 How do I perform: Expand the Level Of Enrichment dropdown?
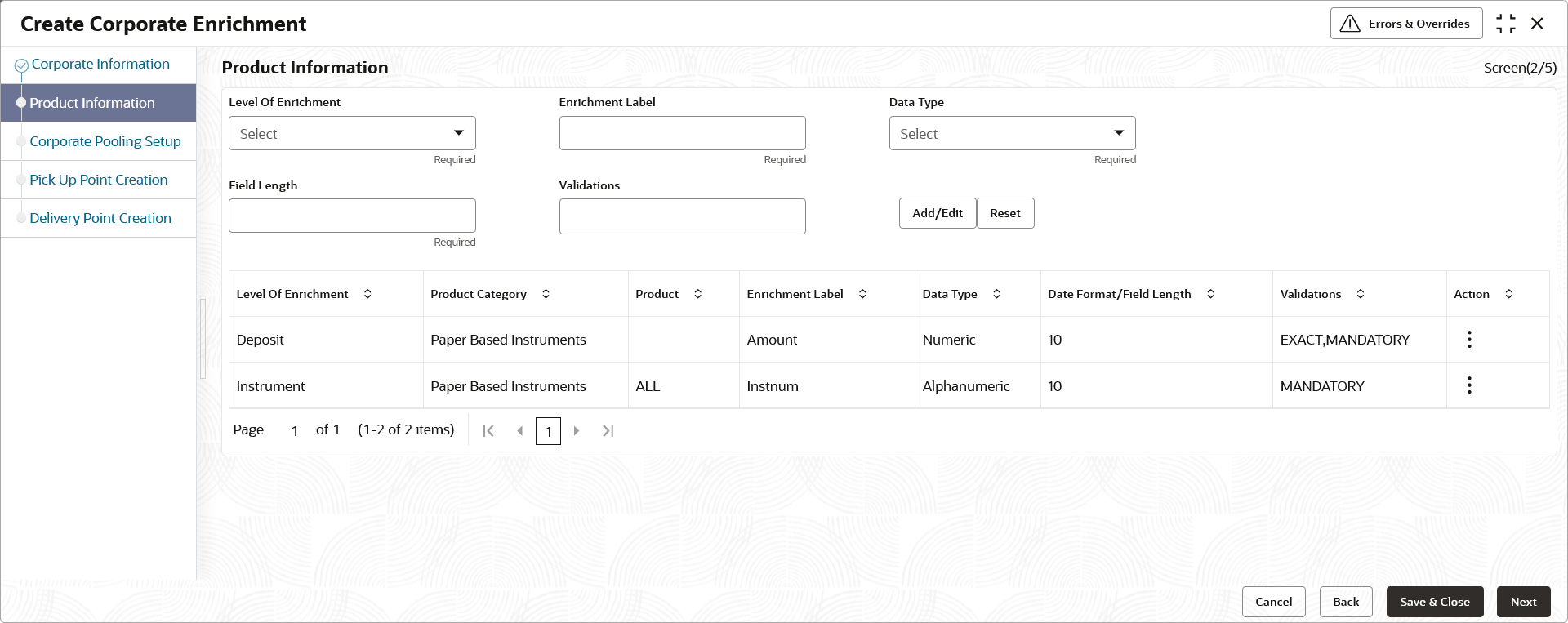tap(352, 133)
